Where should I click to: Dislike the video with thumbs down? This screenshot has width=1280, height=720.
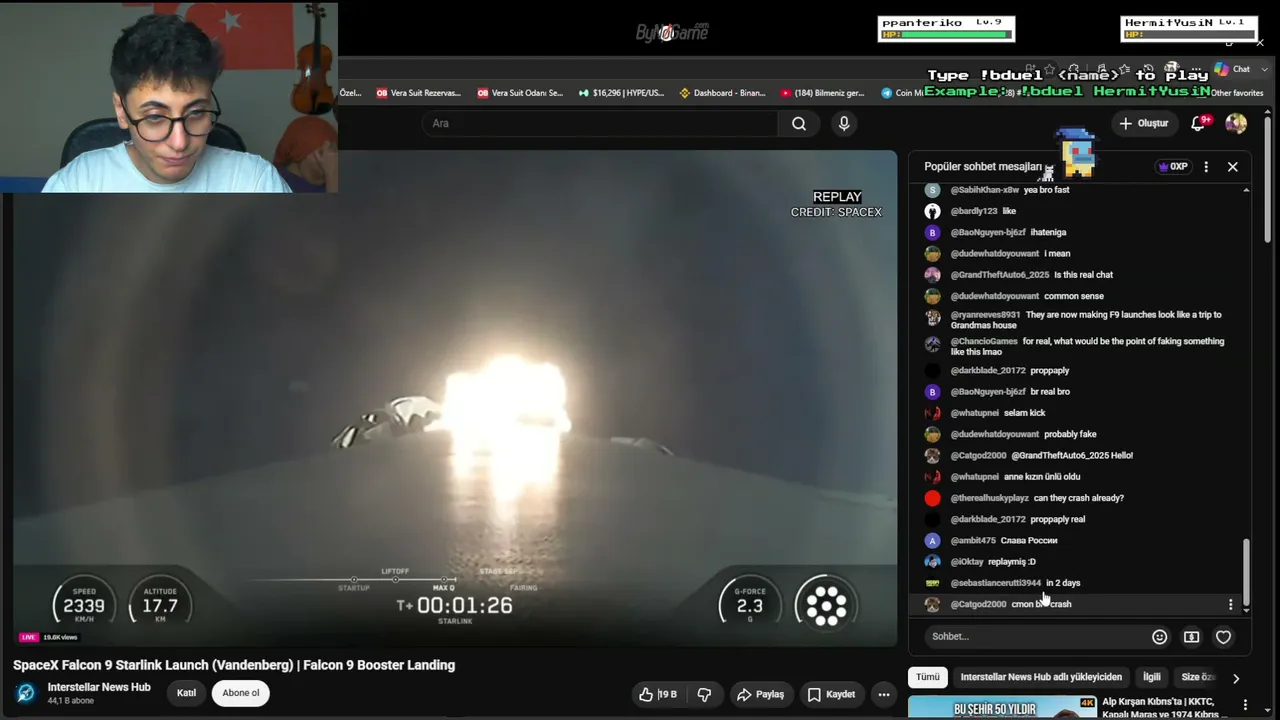point(704,694)
